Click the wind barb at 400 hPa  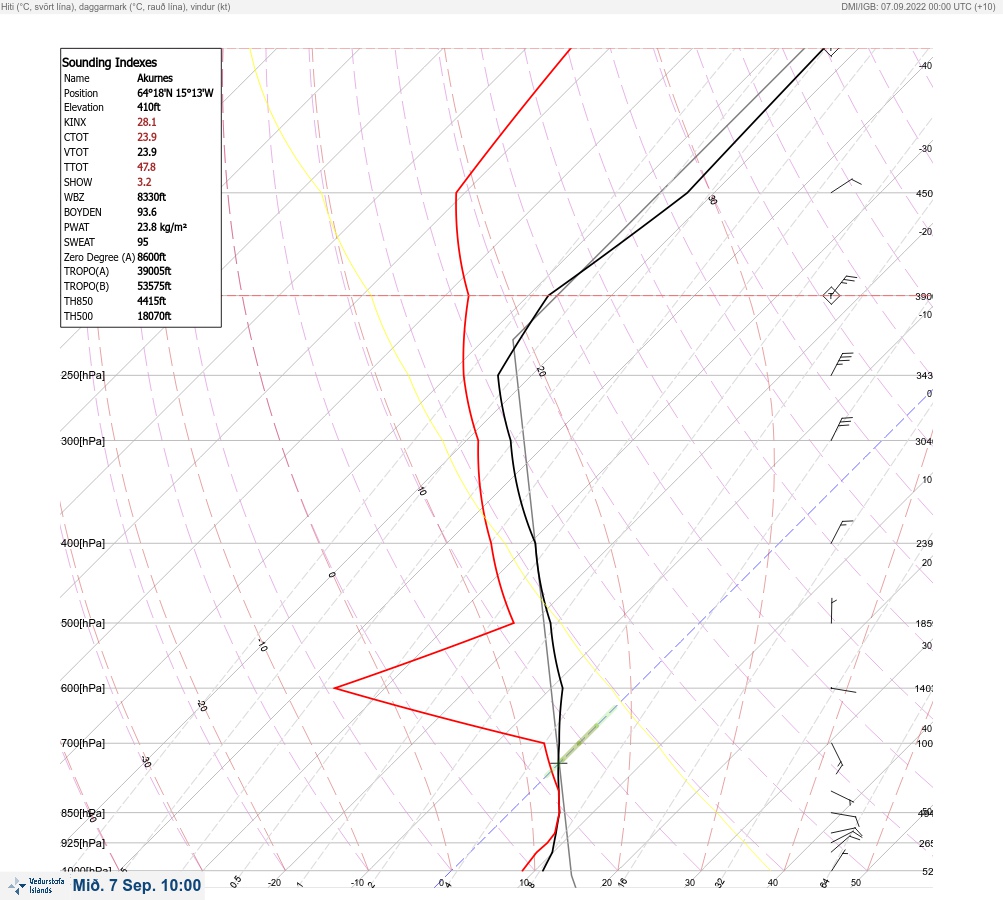[842, 532]
